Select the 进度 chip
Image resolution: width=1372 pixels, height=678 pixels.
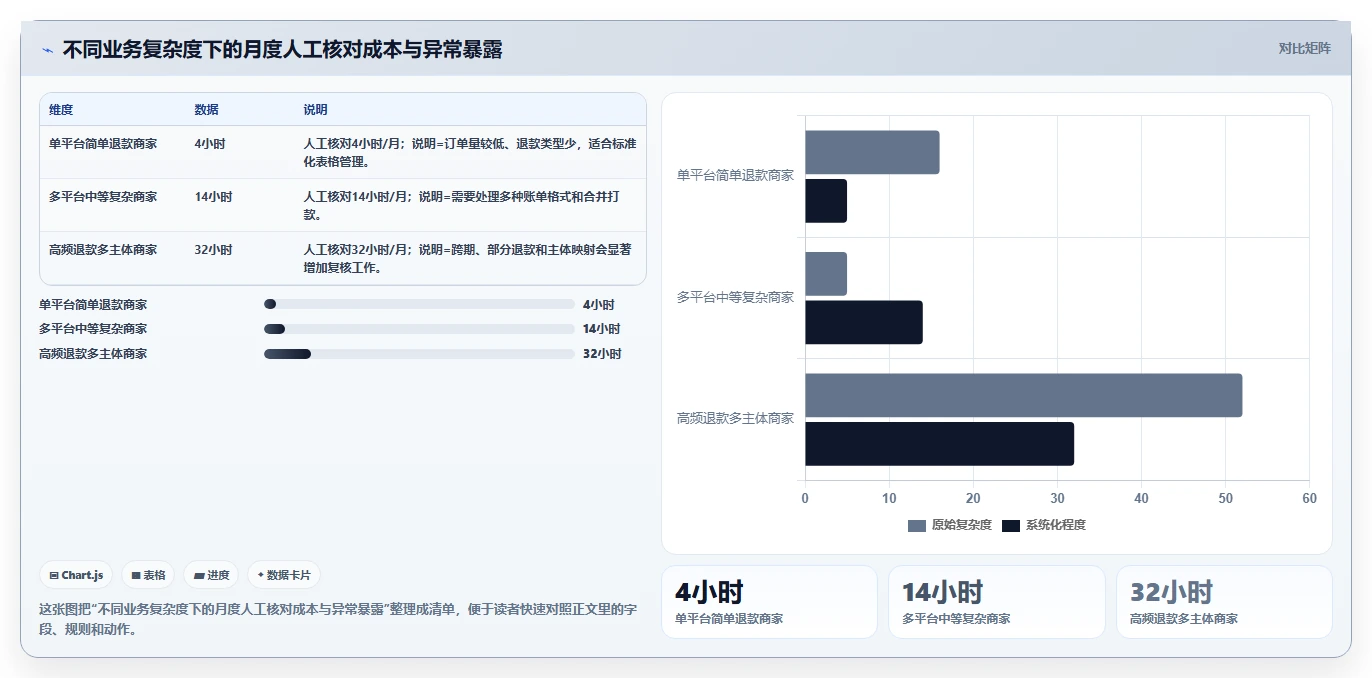pyautogui.click(x=211, y=575)
